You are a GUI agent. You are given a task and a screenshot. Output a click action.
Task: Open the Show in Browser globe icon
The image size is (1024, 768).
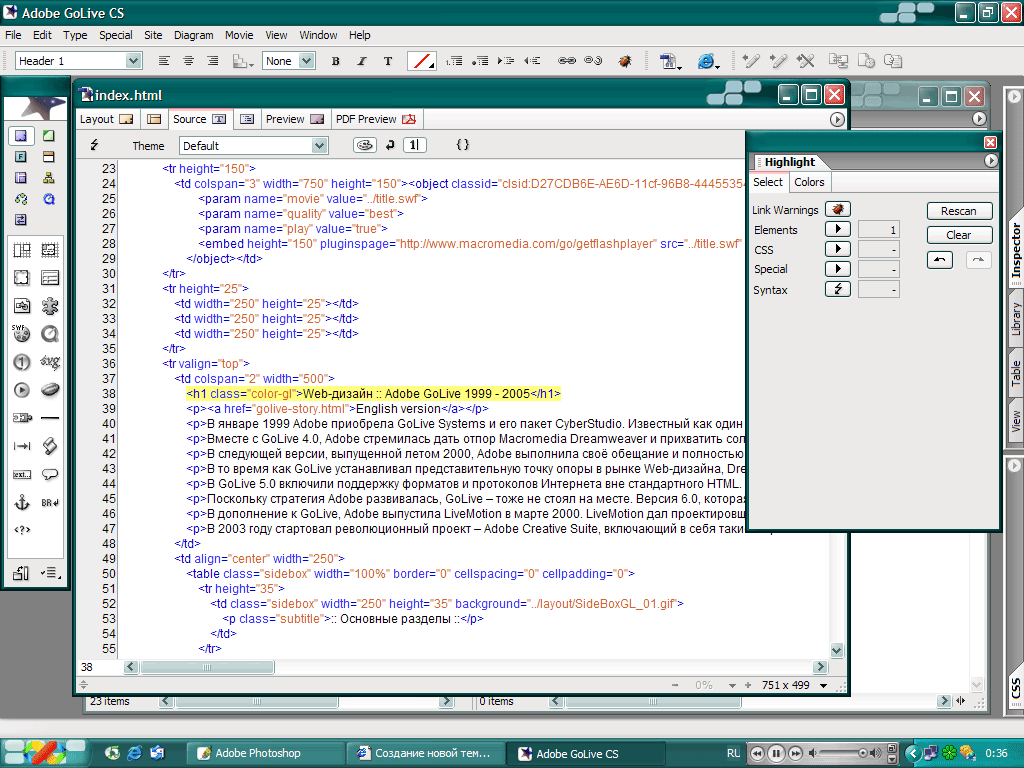707,61
